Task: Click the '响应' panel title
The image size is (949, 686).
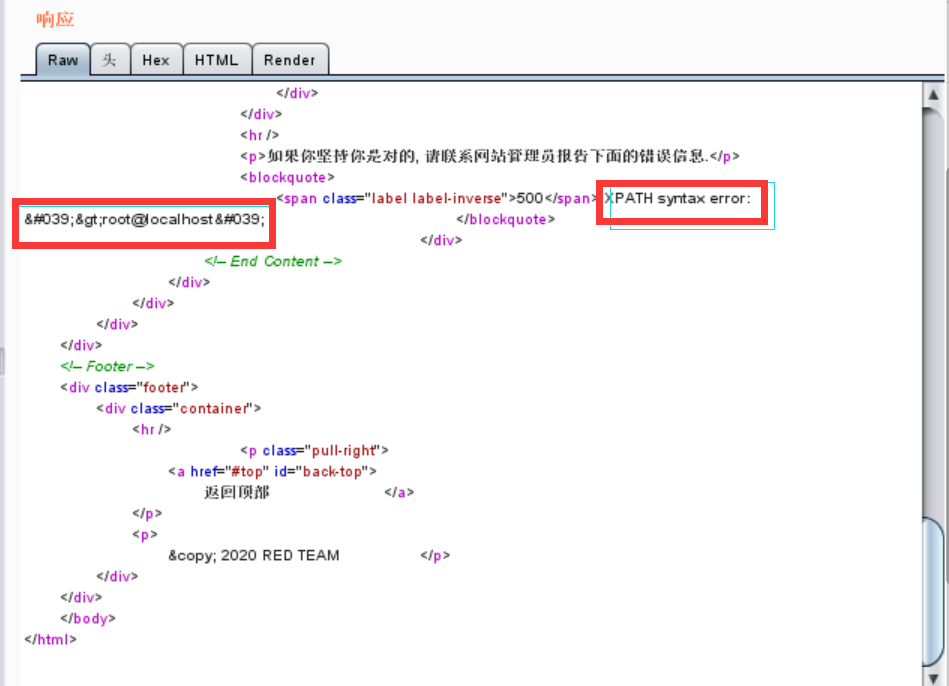Action: point(54,19)
